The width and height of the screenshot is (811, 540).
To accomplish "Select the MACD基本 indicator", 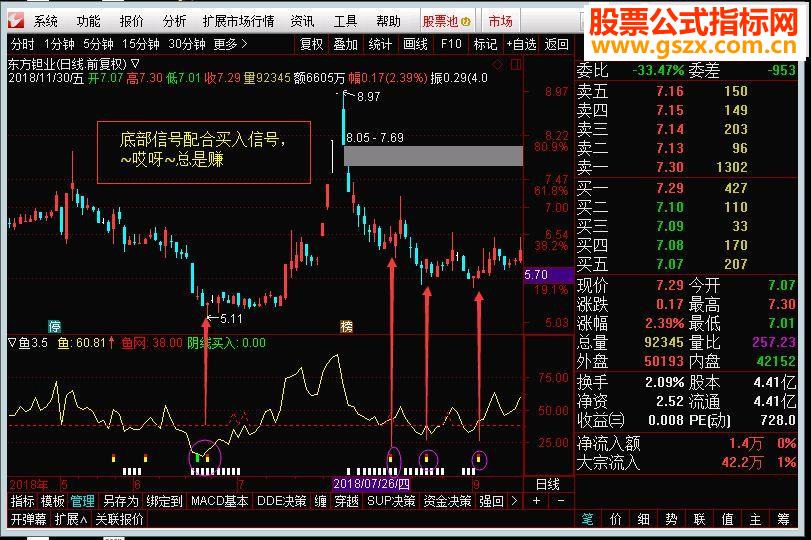I will click(x=219, y=501).
